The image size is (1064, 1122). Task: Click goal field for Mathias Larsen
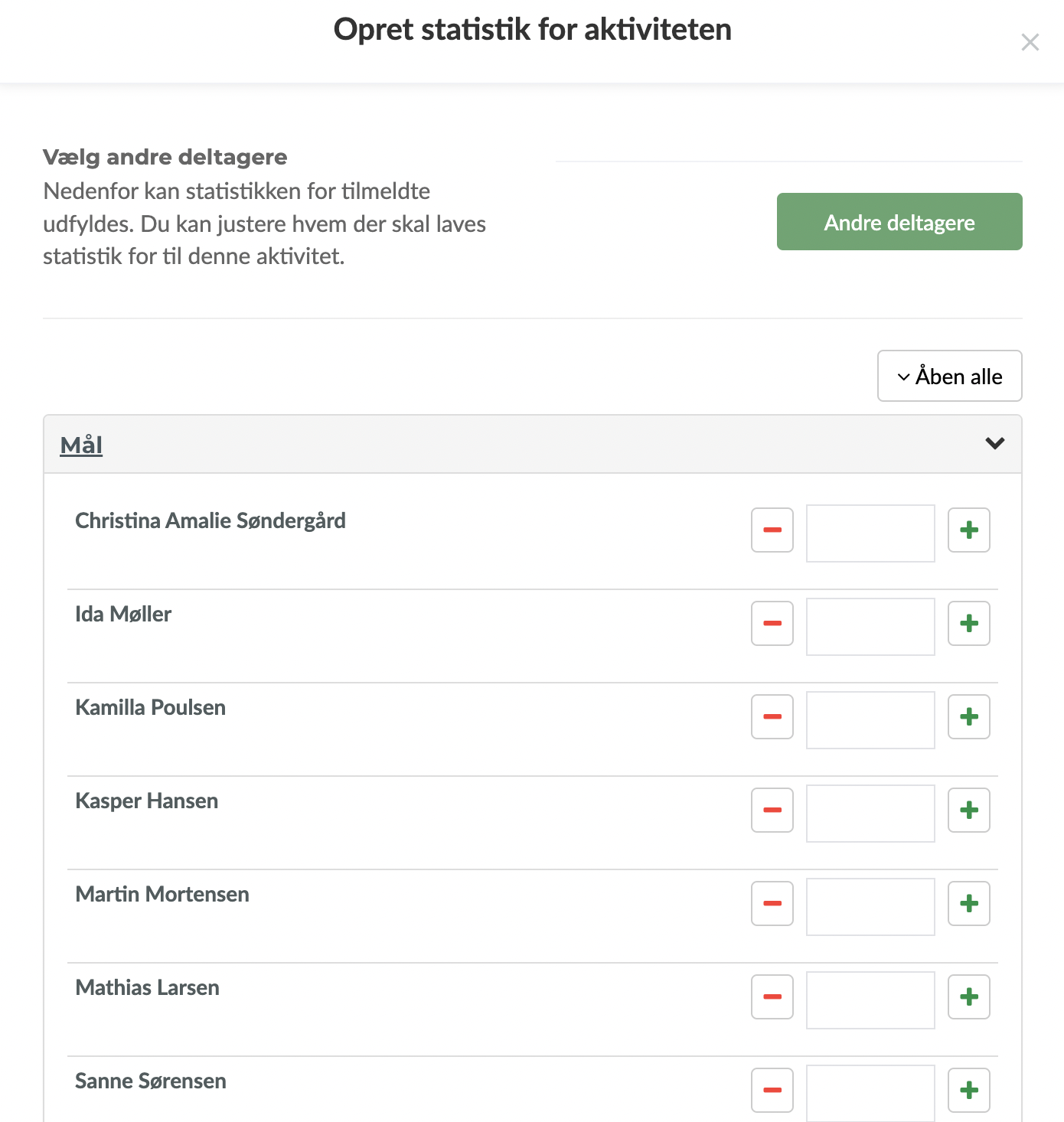click(870, 1000)
